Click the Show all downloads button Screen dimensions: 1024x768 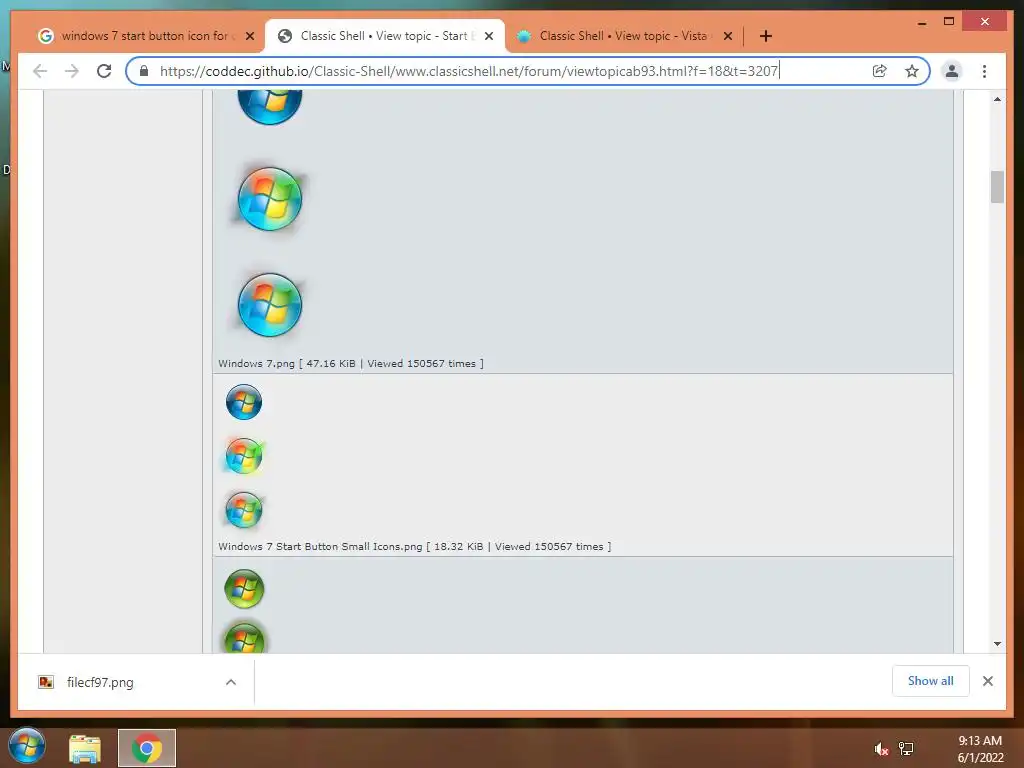click(930, 681)
